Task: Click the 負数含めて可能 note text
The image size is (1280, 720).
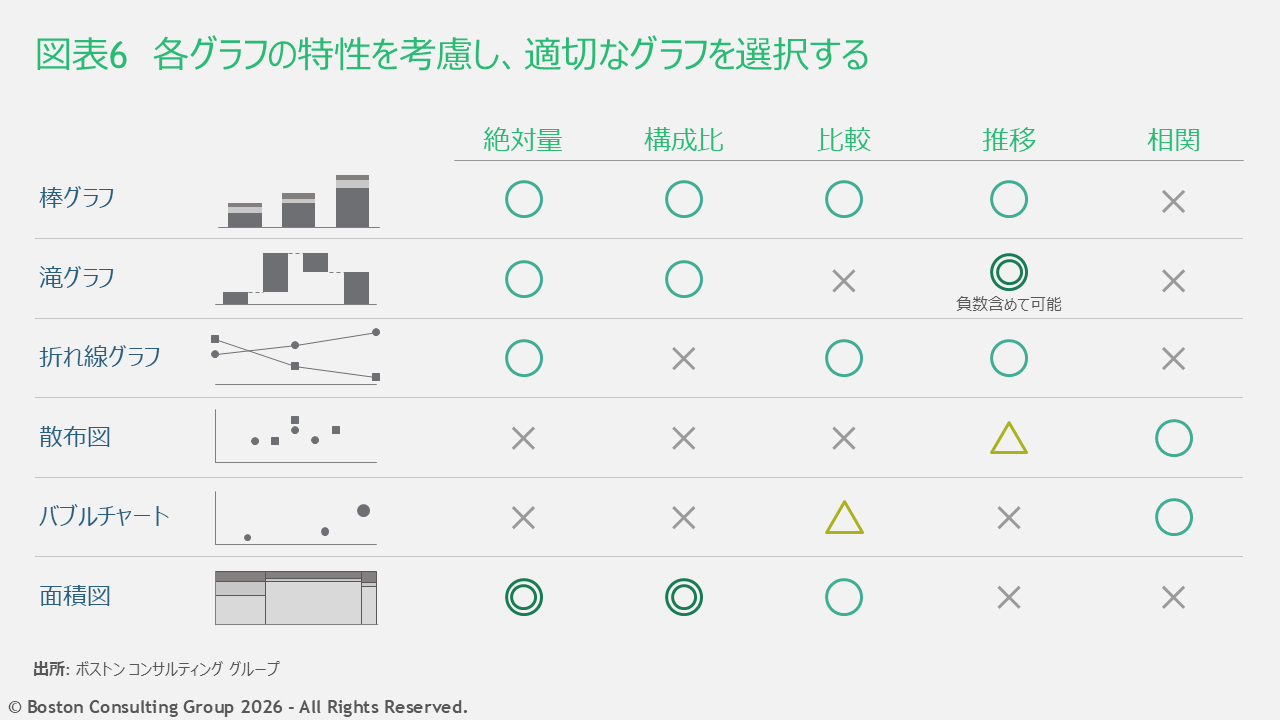Action: (x=1009, y=304)
